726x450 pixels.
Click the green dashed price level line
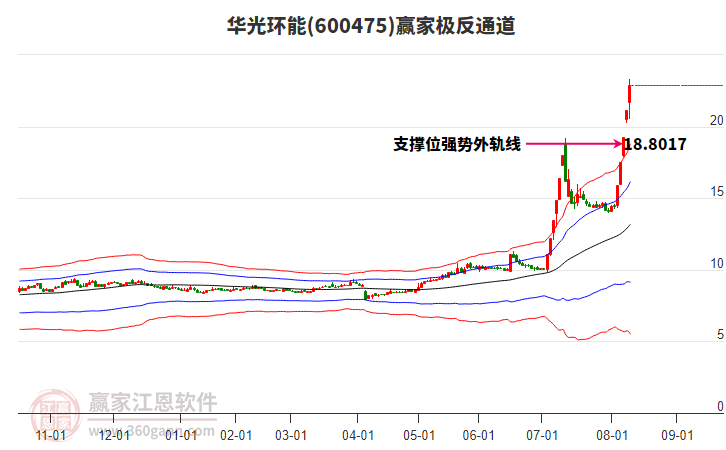click(x=677, y=86)
